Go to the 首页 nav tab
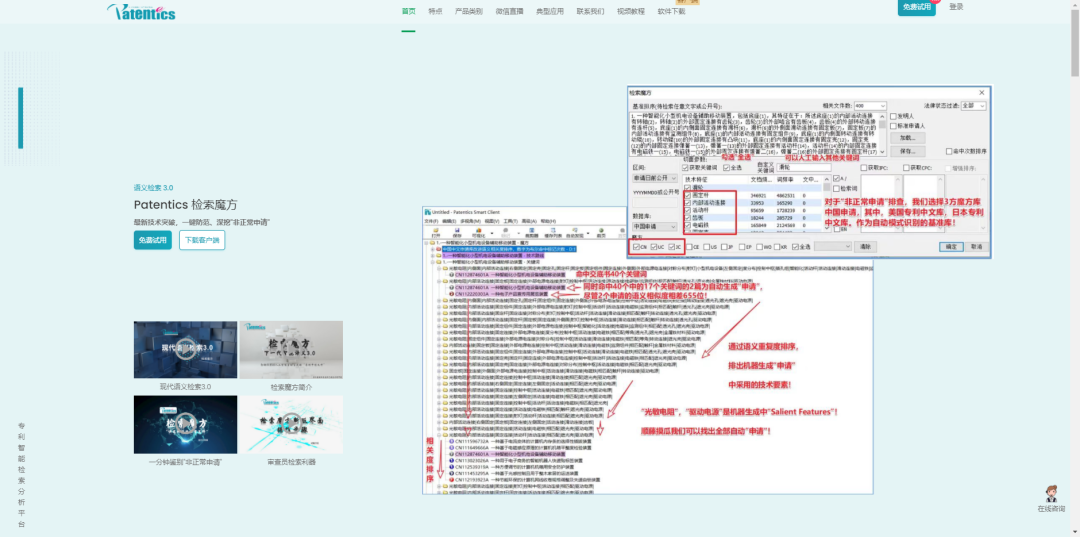This screenshot has height=537, width=1080. click(x=408, y=11)
